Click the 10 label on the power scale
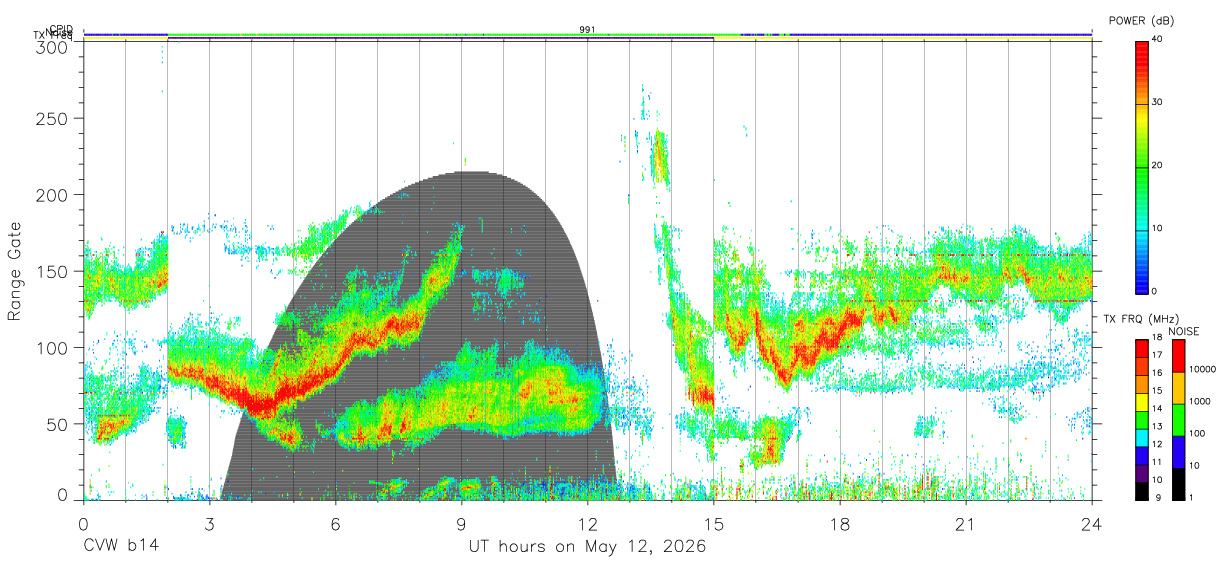 (x=1158, y=228)
